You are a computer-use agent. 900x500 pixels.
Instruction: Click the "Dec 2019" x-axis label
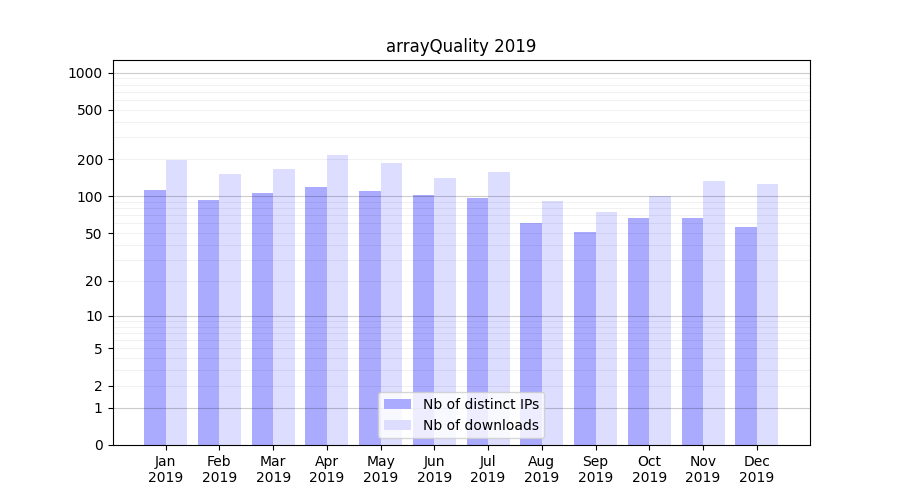[x=756, y=469]
